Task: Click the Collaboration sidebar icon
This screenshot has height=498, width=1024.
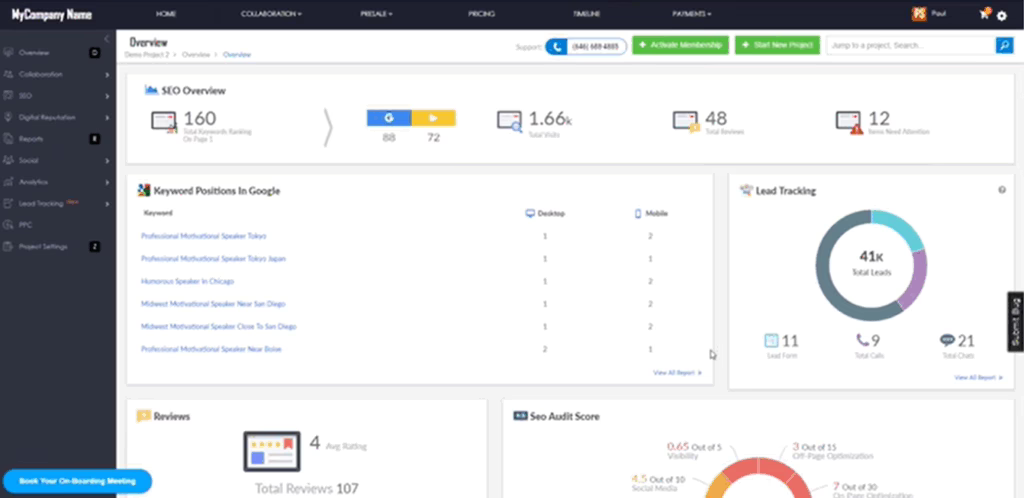Action: [x=8, y=74]
